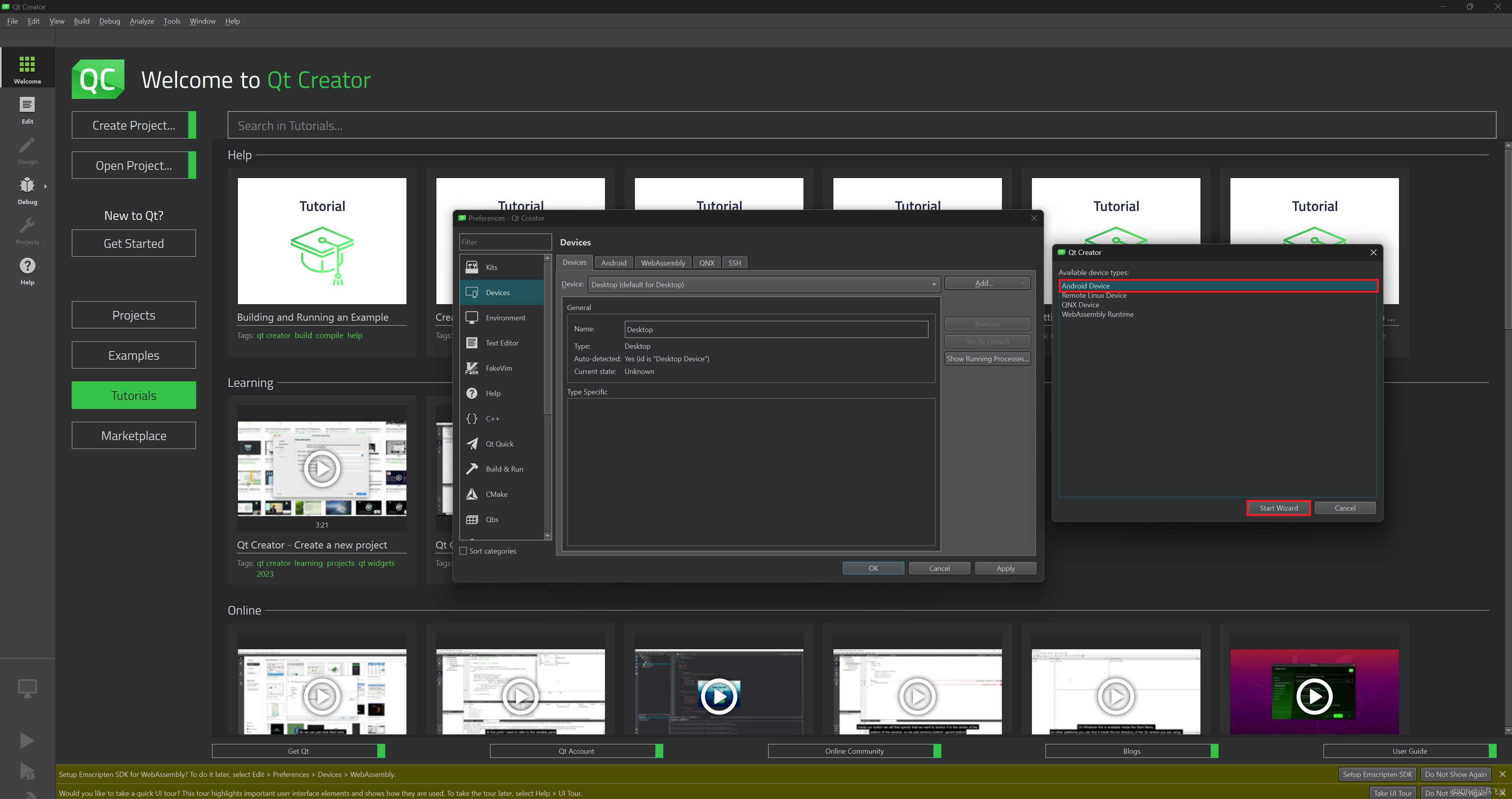Dismiss the Emscripten SDK info bar
Image resolution: width=1512 pixels, height=799 pixels.
pyautogui.click(x=1503, y=774)
